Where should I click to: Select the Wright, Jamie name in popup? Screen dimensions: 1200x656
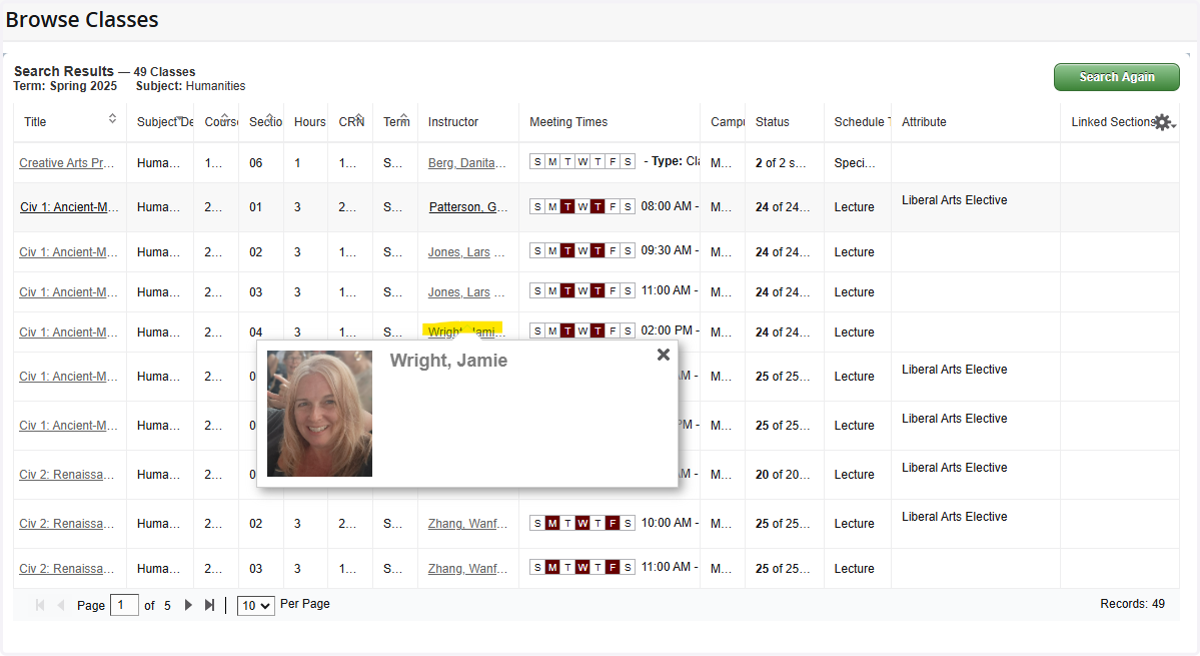pos(448,361)
